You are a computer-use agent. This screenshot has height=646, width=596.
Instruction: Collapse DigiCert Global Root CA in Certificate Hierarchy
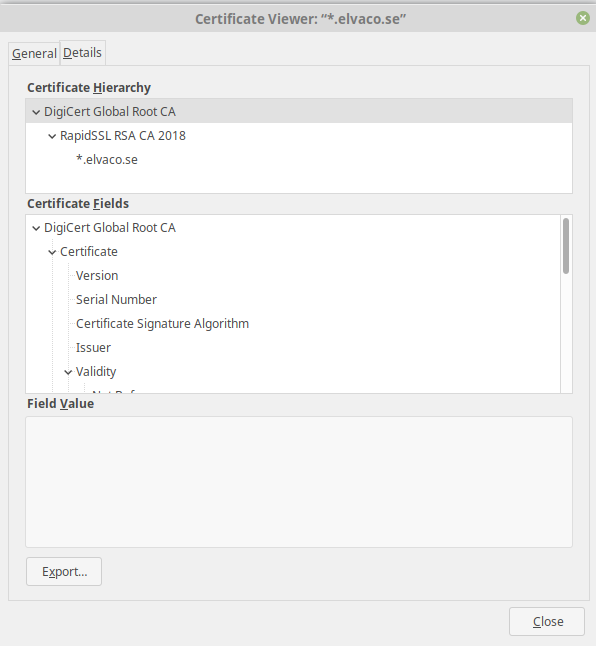tap(36, 112)
